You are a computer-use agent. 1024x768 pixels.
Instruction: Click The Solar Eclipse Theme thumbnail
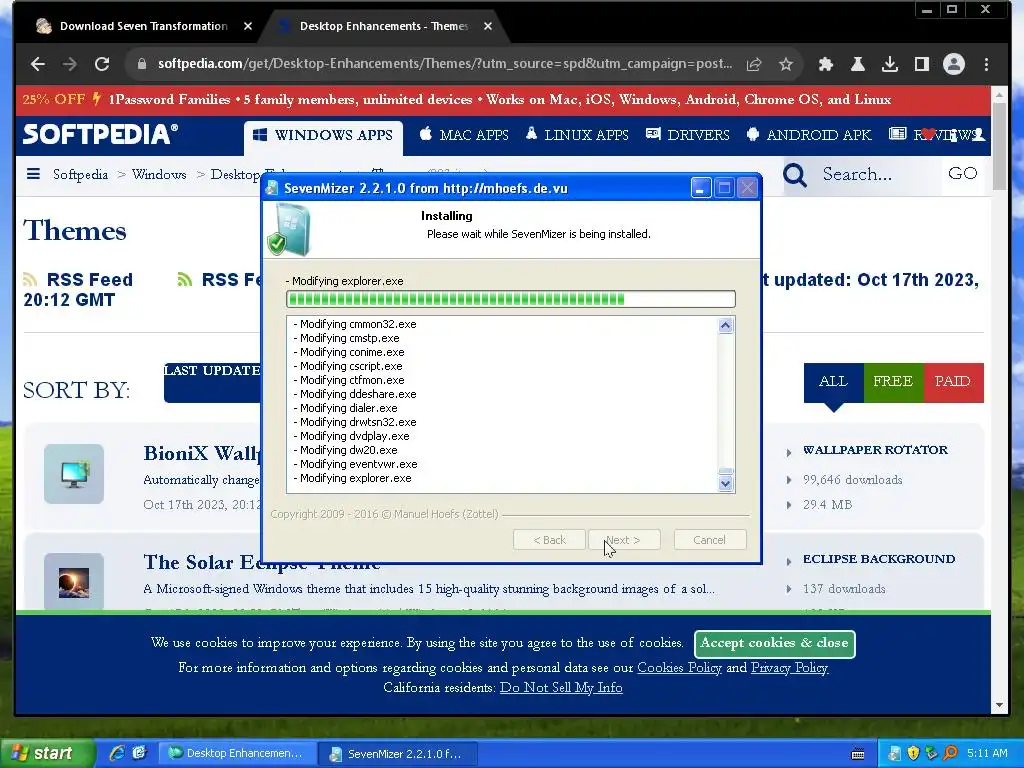coord(74,581)
